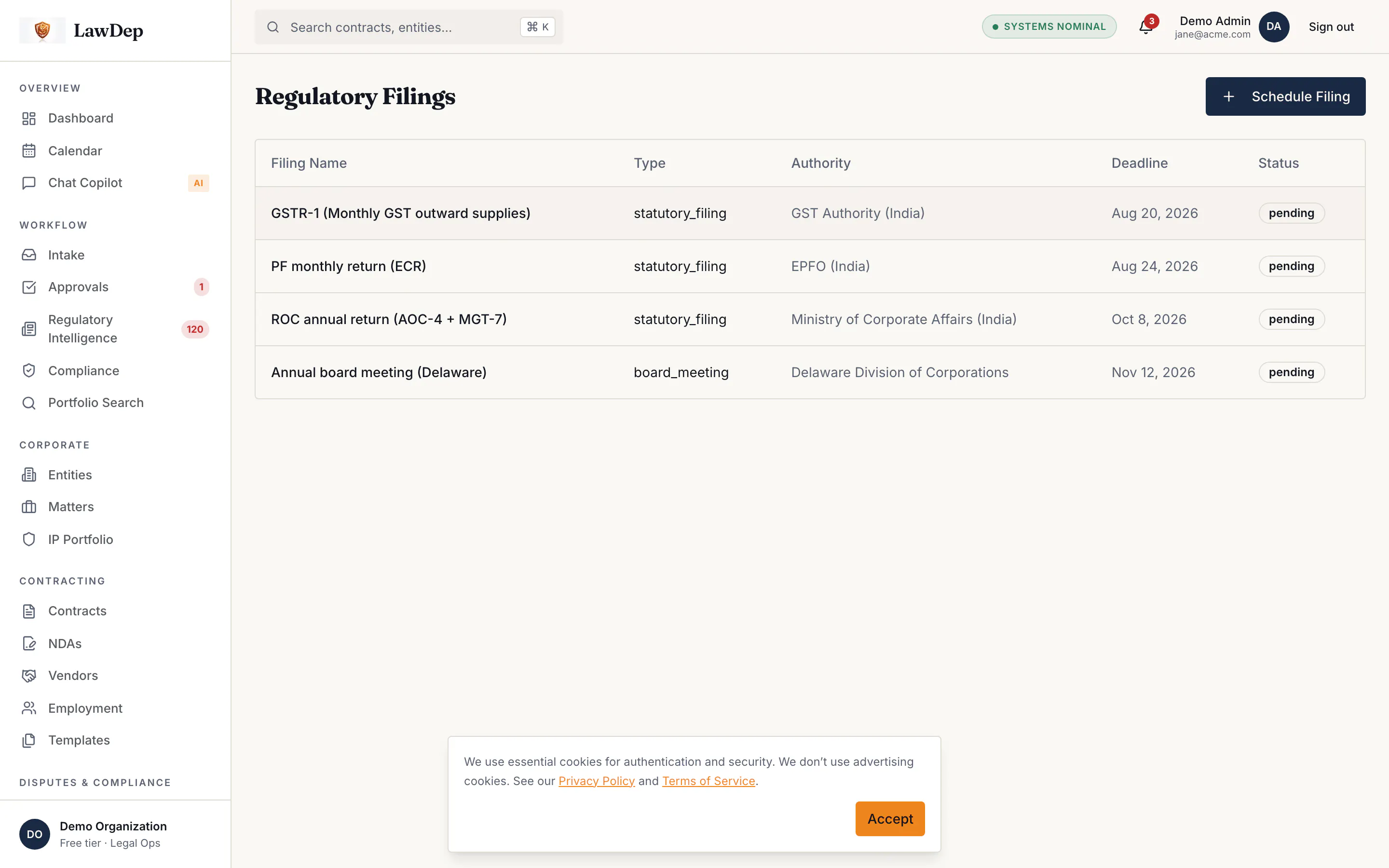This screenshot has height=868, width=1389.
Task: Focus the Search contracts, entities field
Action: [x=409, y=27]
